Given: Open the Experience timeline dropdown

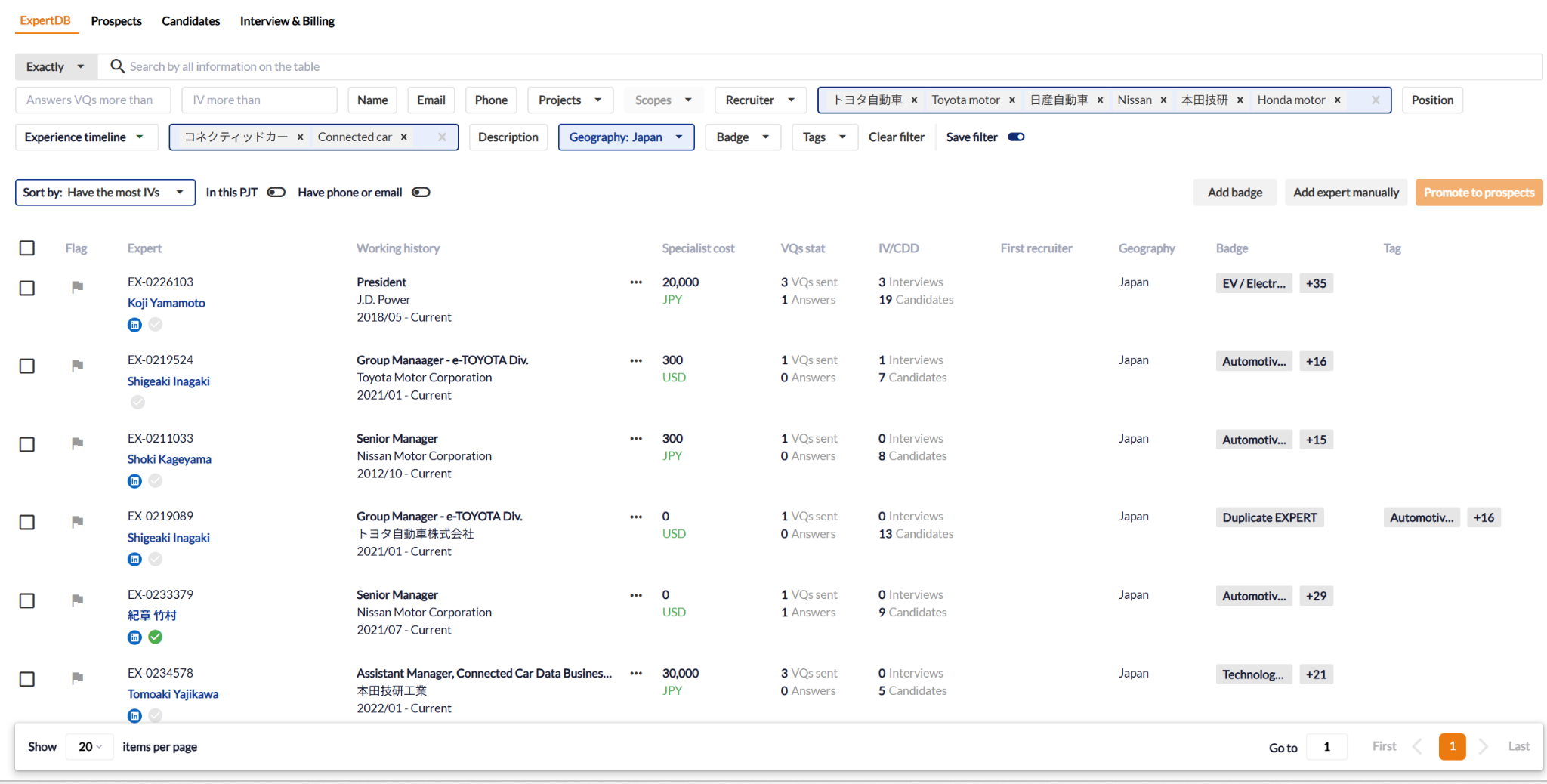Looking at the screenshot, I should (x=87, y=137).
